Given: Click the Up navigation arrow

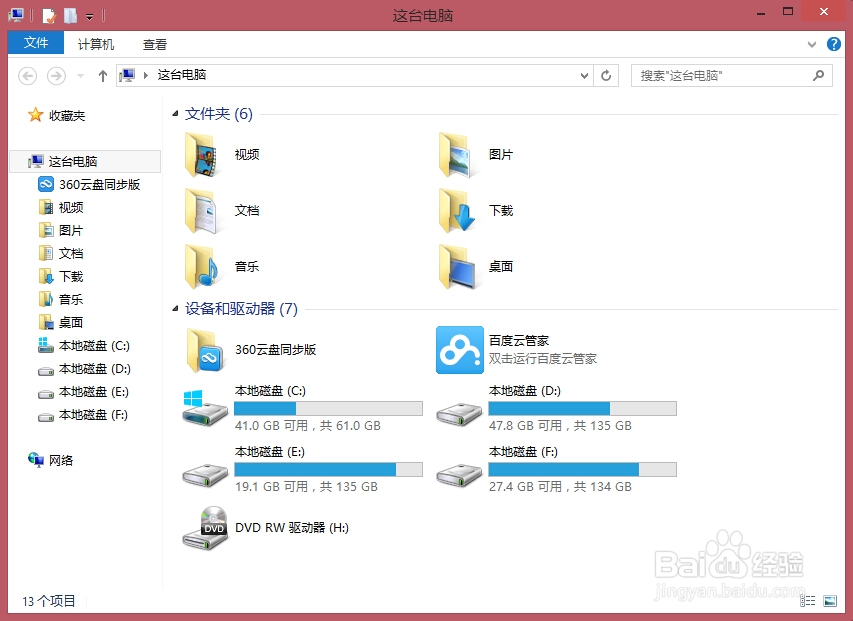Looking at the screenshot, I should [102, 75].
